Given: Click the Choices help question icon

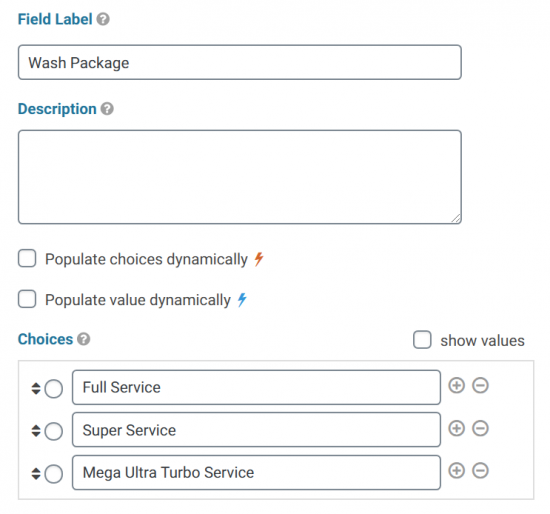Looking at the screenshot, I should [x=83, y=339].
